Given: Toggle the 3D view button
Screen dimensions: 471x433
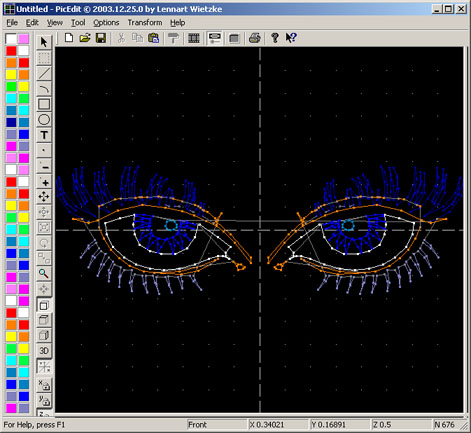Looking at the screenshot, I should point(44,351).
